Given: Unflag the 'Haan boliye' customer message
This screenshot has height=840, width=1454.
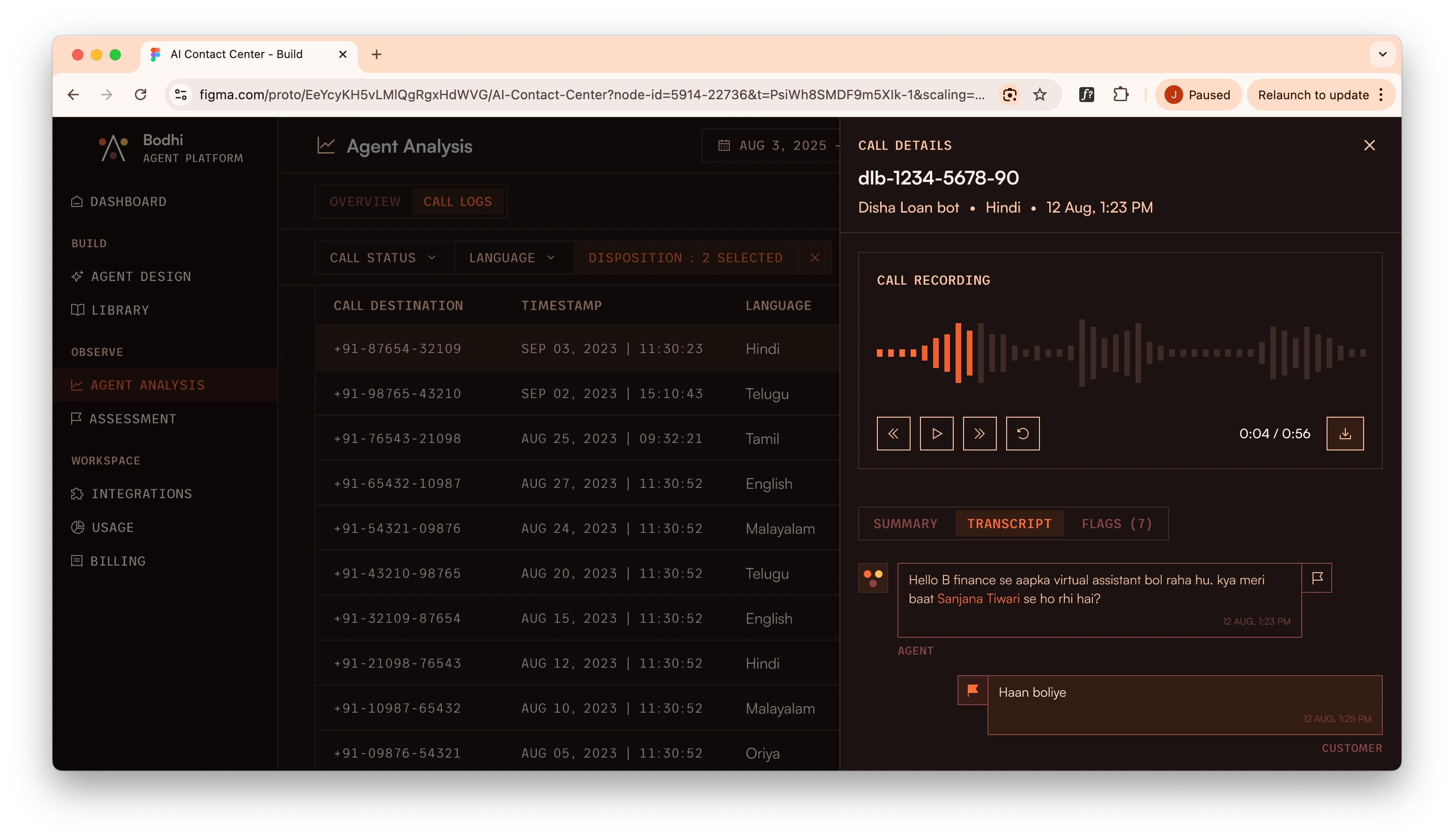Looking at the screenshot, I should pyautogui.click(x=972, y=690).
